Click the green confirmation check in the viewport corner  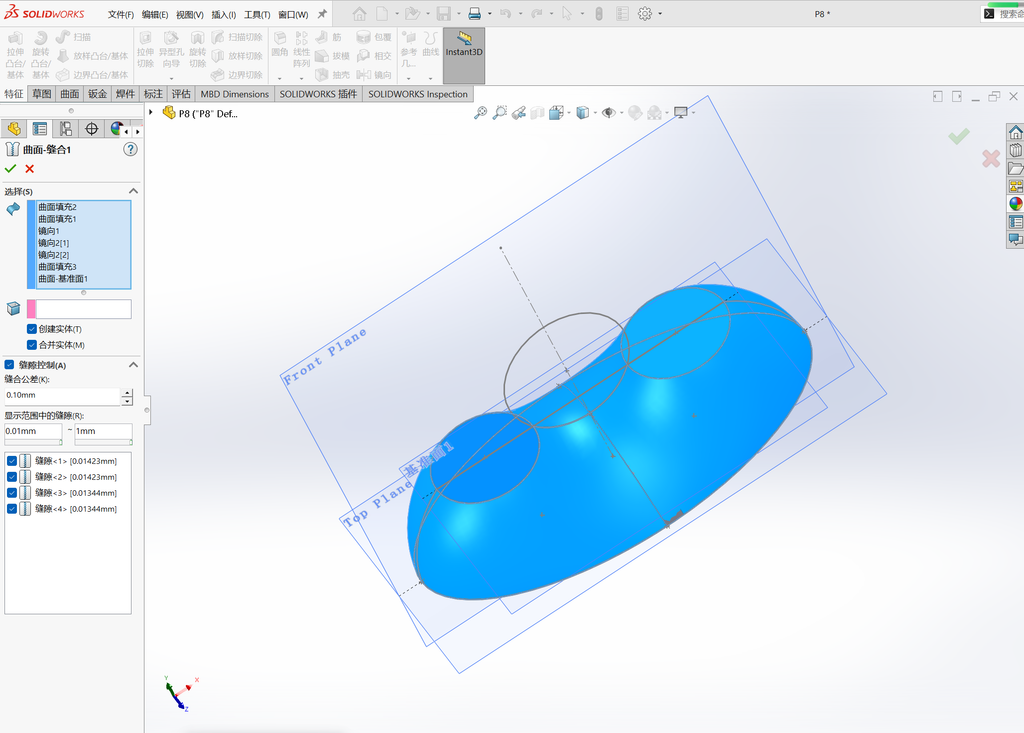pyautogui.click(x=959, y=136)
